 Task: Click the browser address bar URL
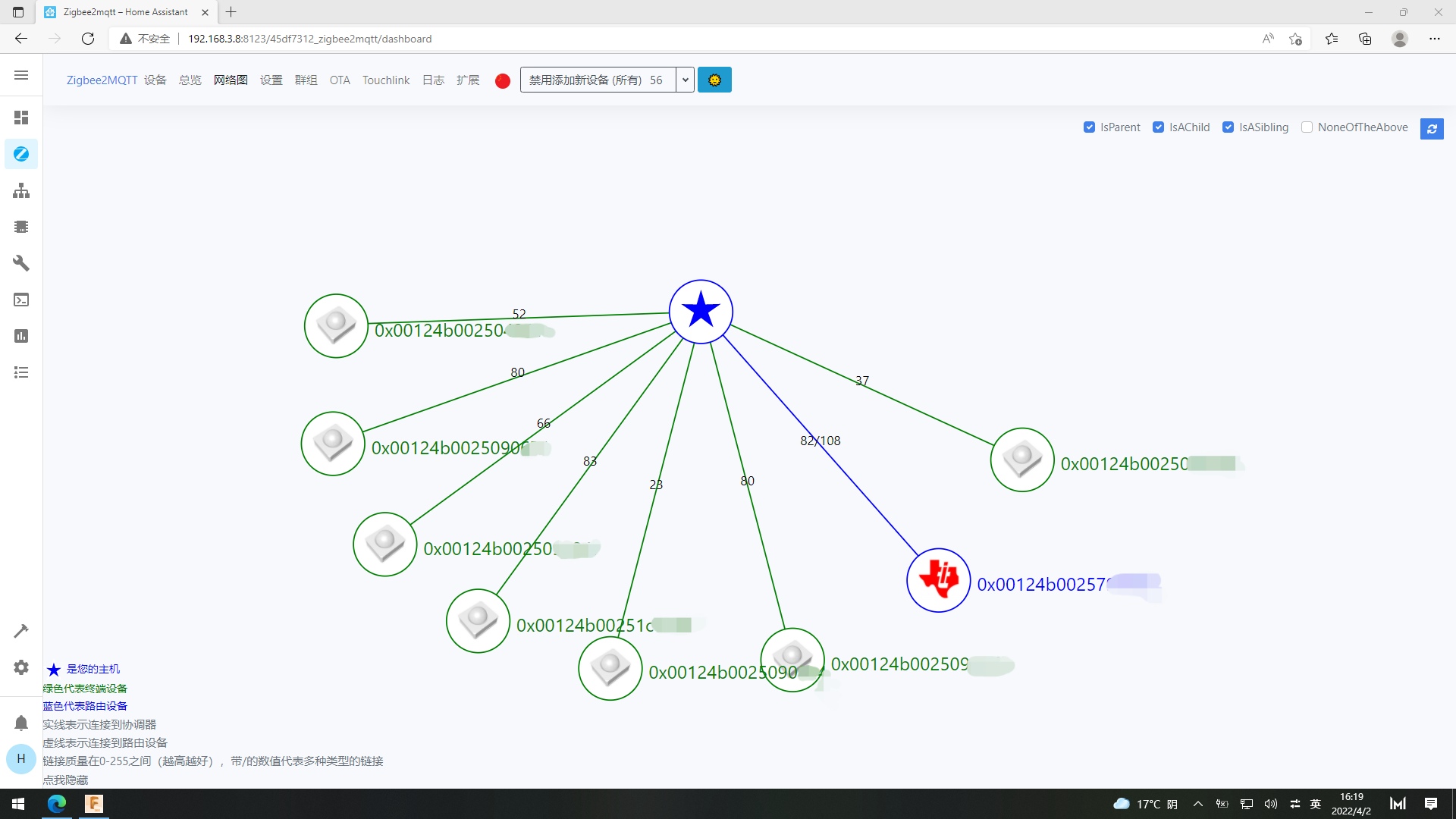309,39
